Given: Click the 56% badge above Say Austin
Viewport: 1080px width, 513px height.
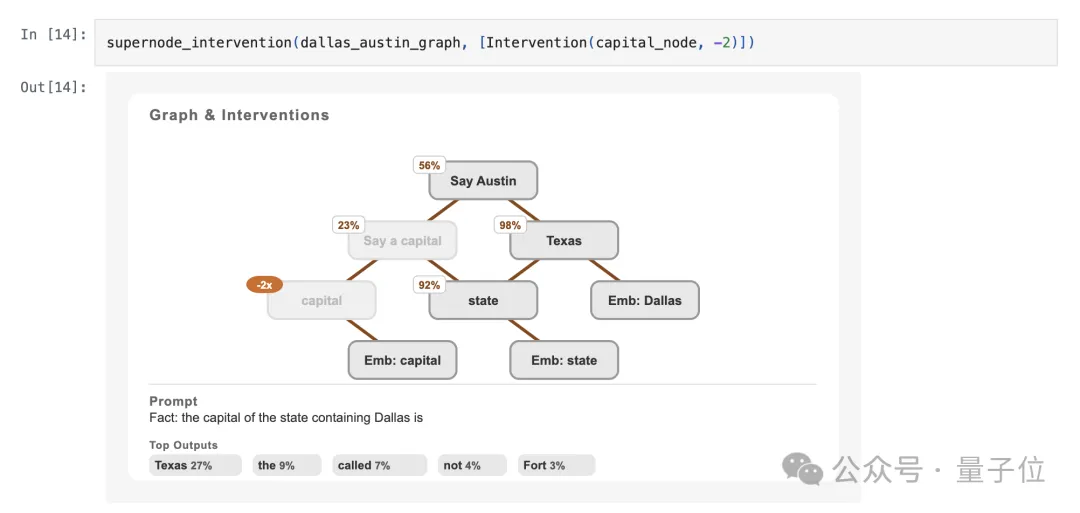Looking at the screenshot, I should (429, 165).
